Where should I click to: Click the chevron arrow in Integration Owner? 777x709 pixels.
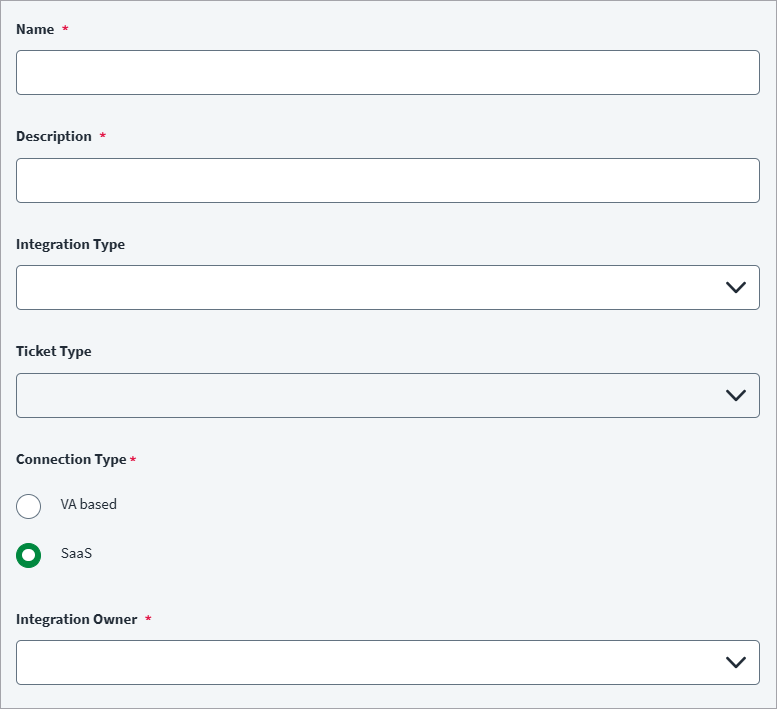point(736,663)
